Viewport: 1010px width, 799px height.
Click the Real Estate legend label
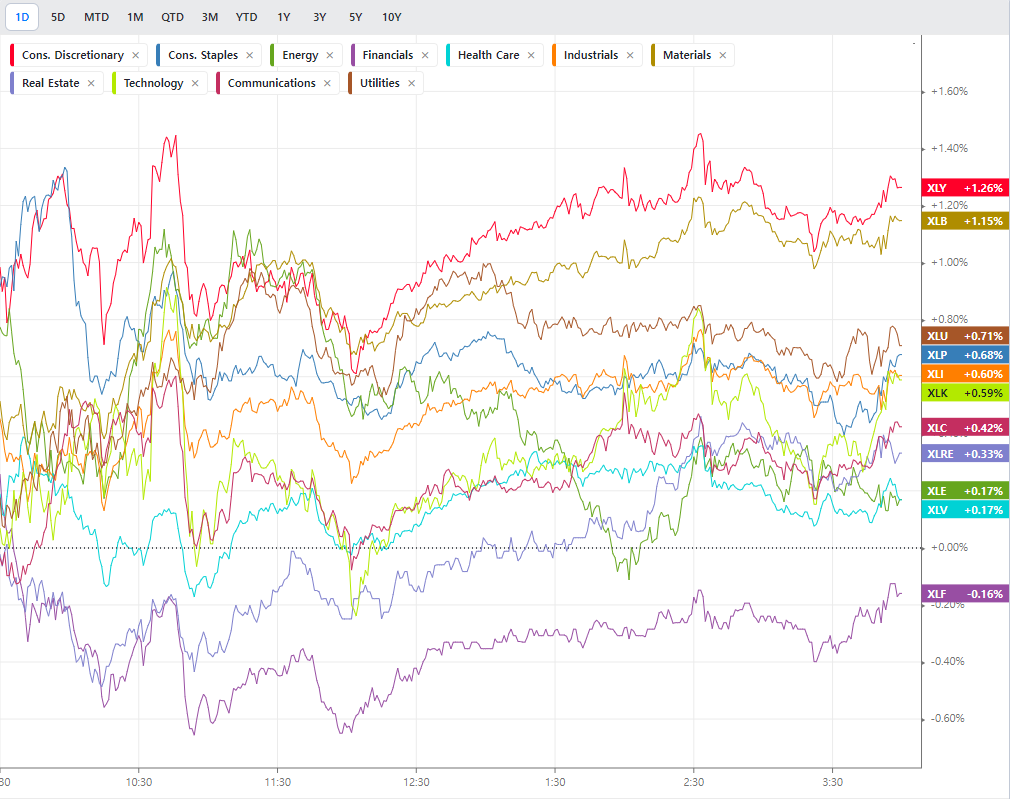(50, 84)
